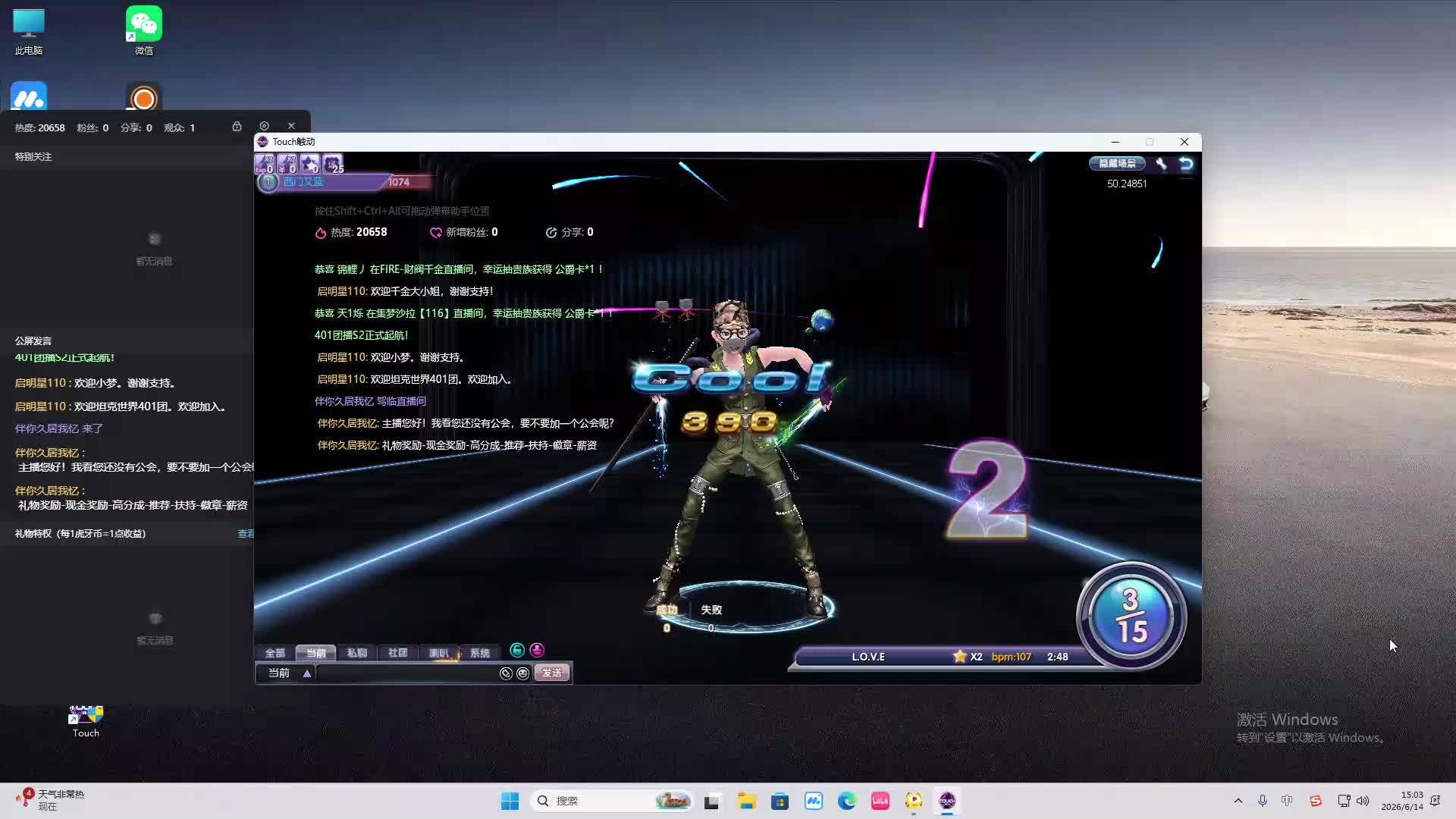Click the star bonus icon
This screenshot has height=819, width=1456.
pos(309,164)
